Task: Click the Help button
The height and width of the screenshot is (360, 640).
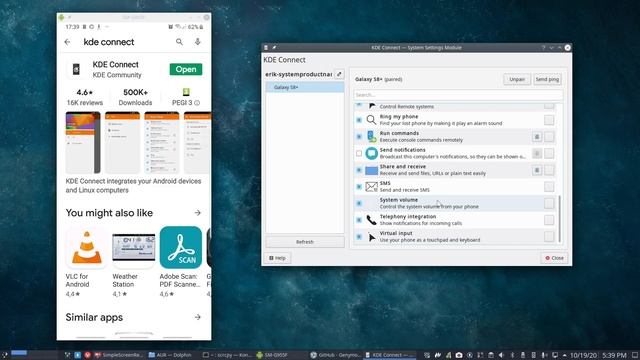Action: click(277, 258)
